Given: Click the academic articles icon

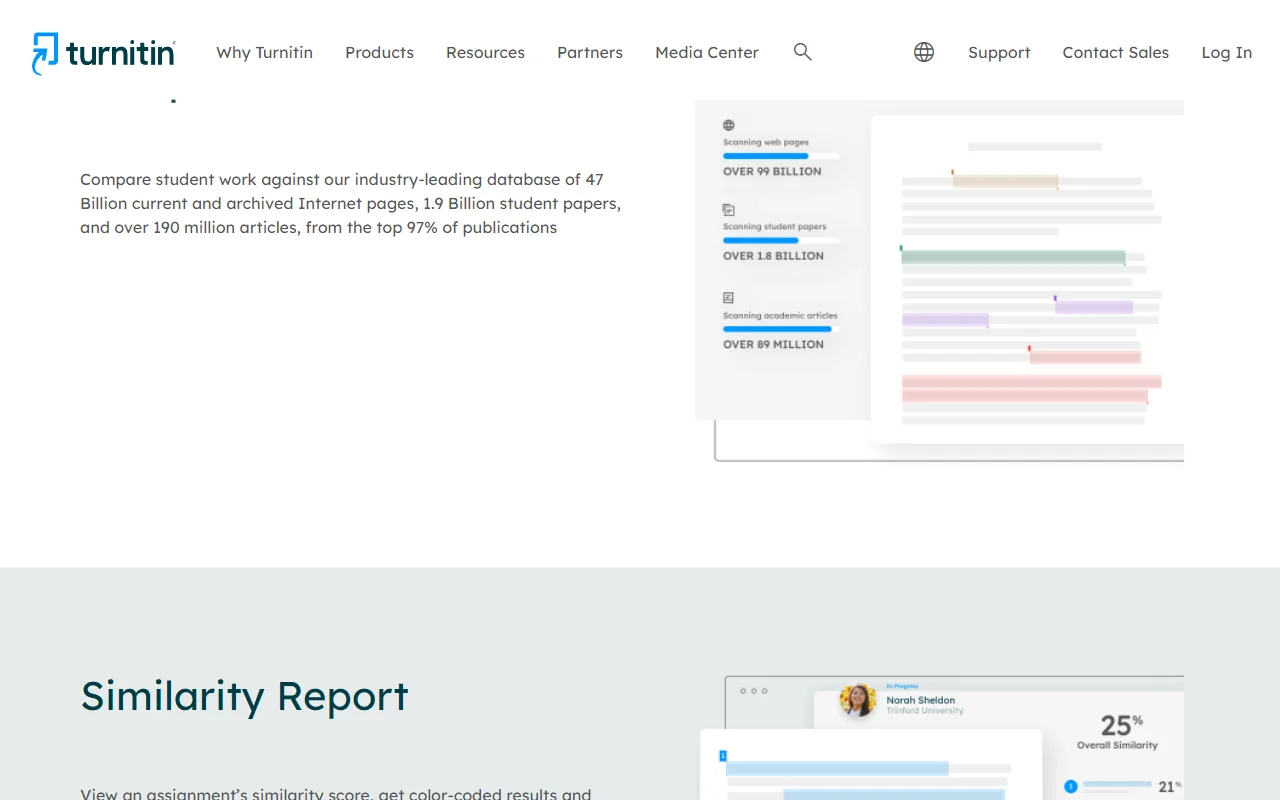Looking at the screenshot, I should pos(729,298).
